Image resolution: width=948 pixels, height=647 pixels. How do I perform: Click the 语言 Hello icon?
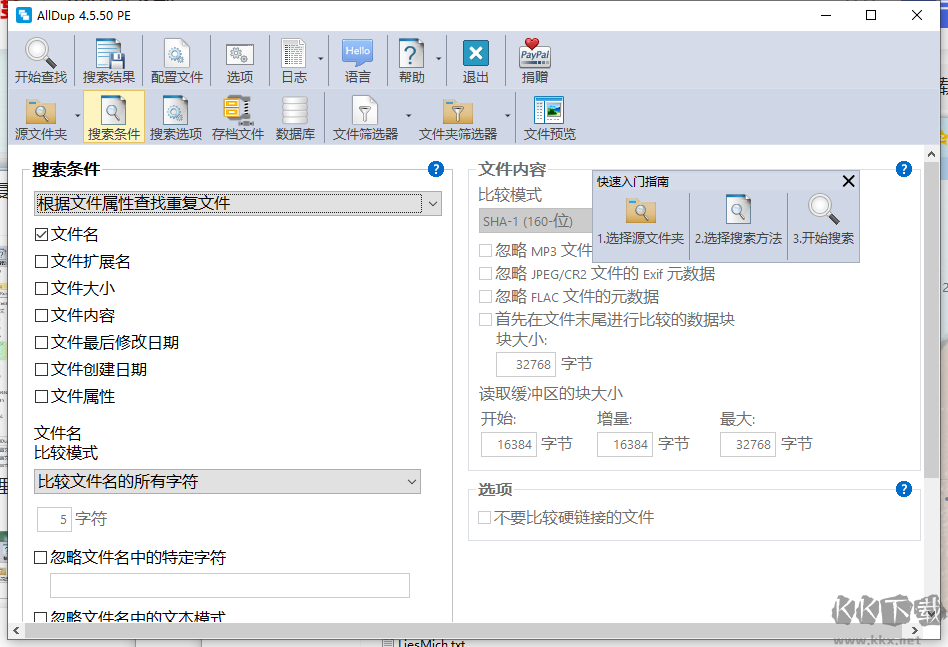pyautogui.click(x=357, y=53)
